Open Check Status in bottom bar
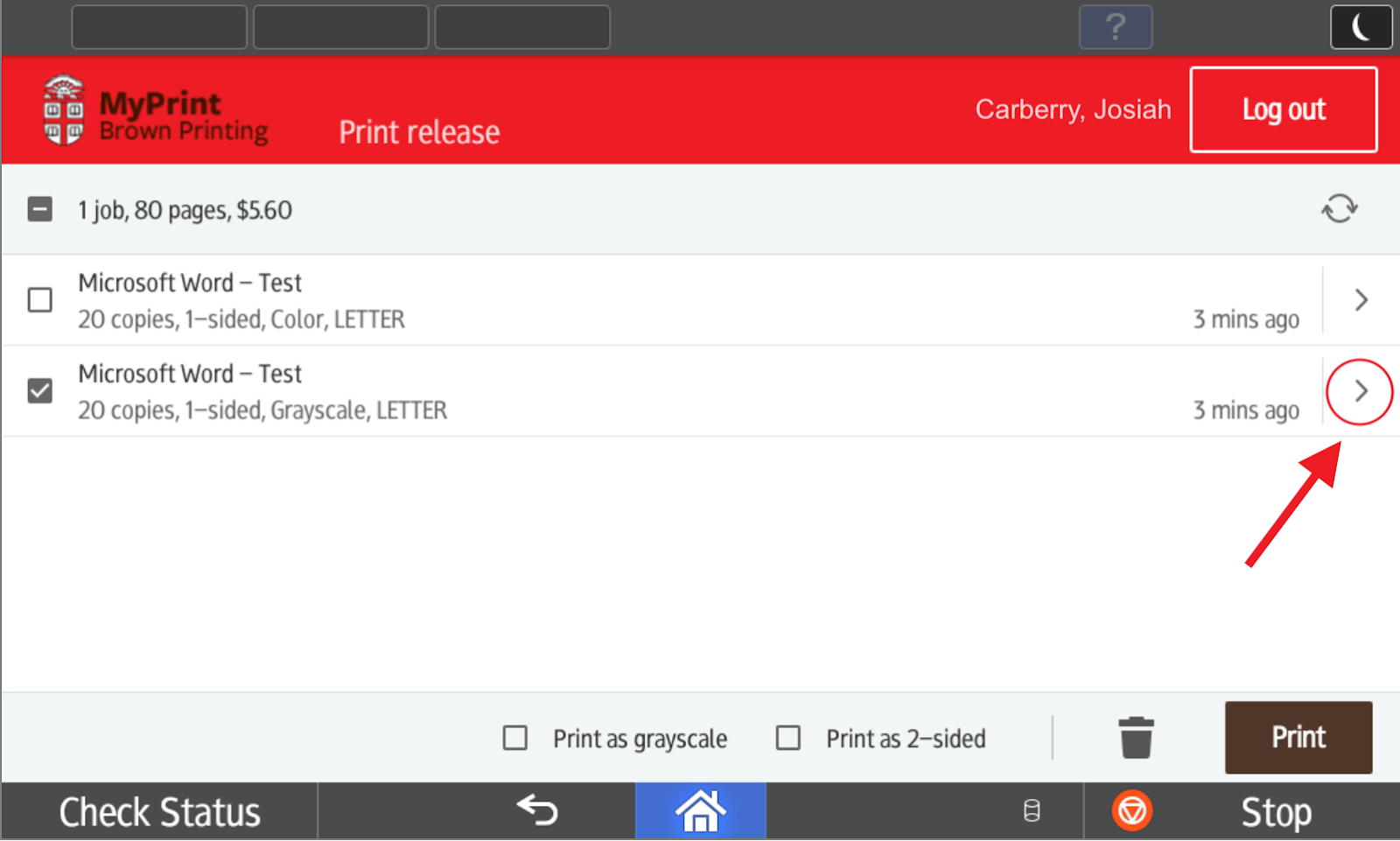The image size is (1400, 841). (159, 812)
